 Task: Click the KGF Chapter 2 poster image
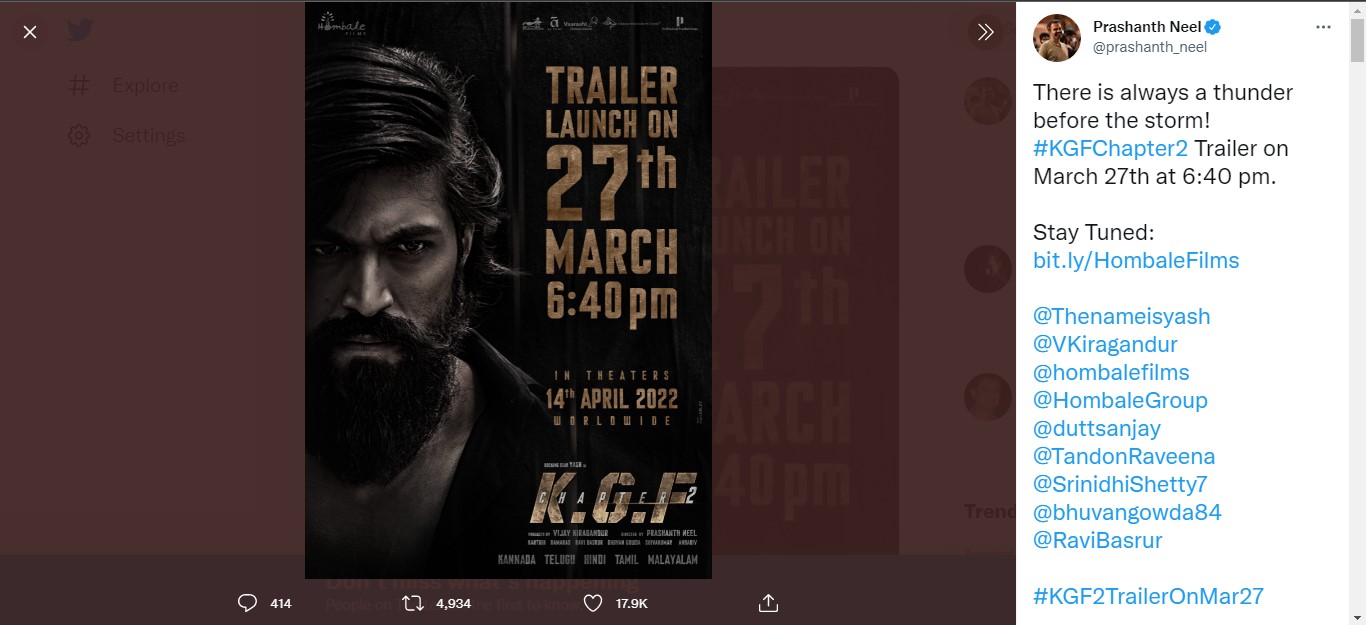click(508, 290)
